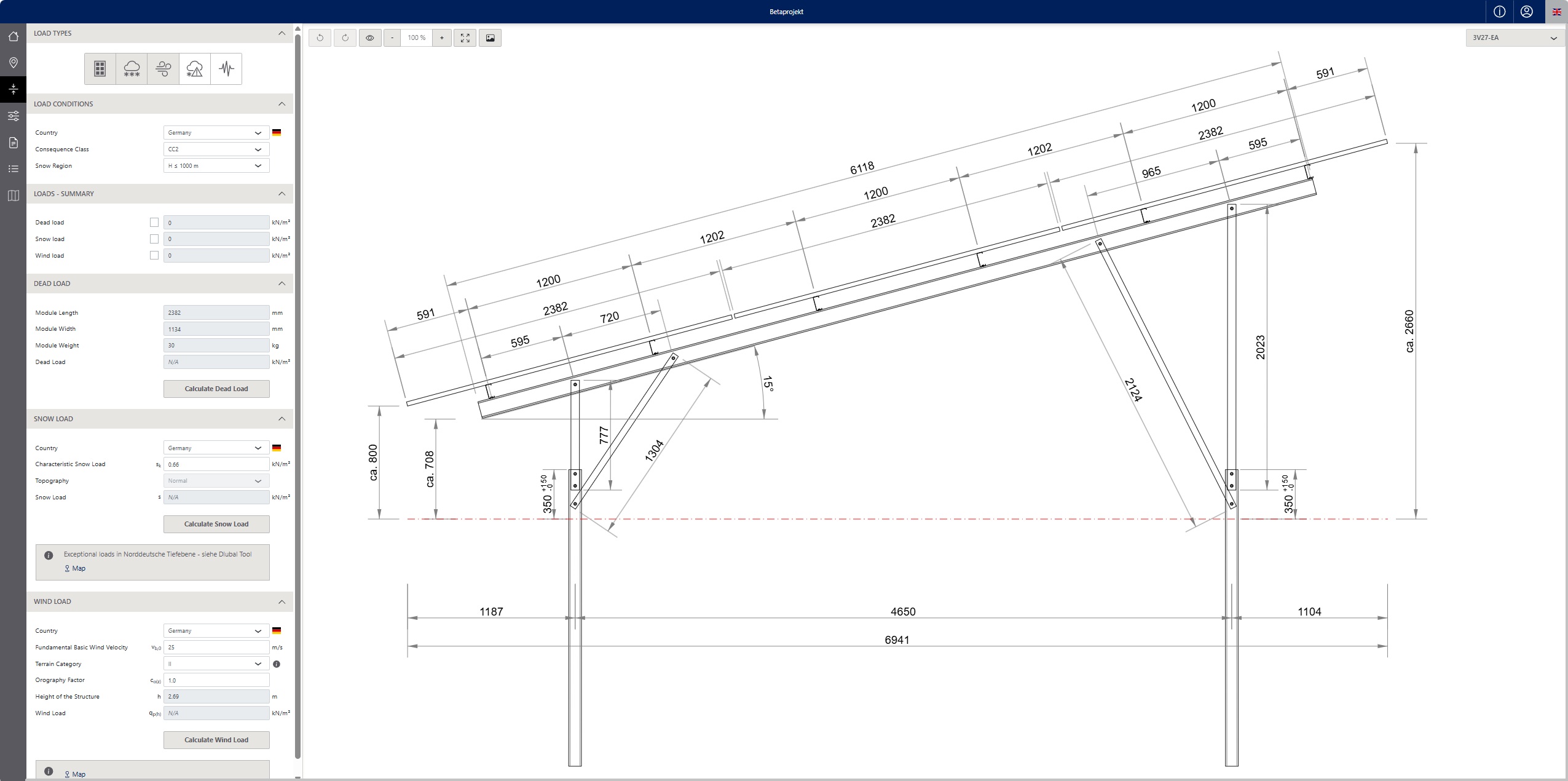Open the Terrain Category dropdown
The width and height of the screenshot is (1568, 781).
click(x=216, y=664)
